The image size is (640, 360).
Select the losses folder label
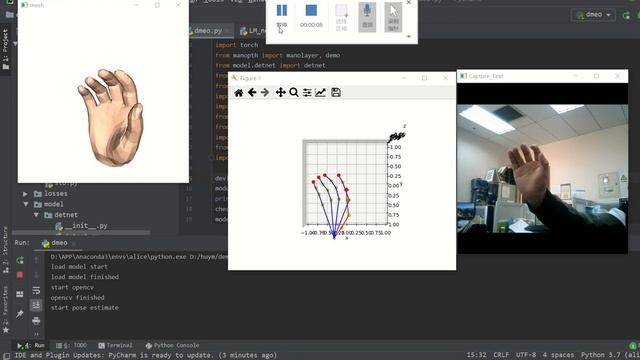[56, 193]
